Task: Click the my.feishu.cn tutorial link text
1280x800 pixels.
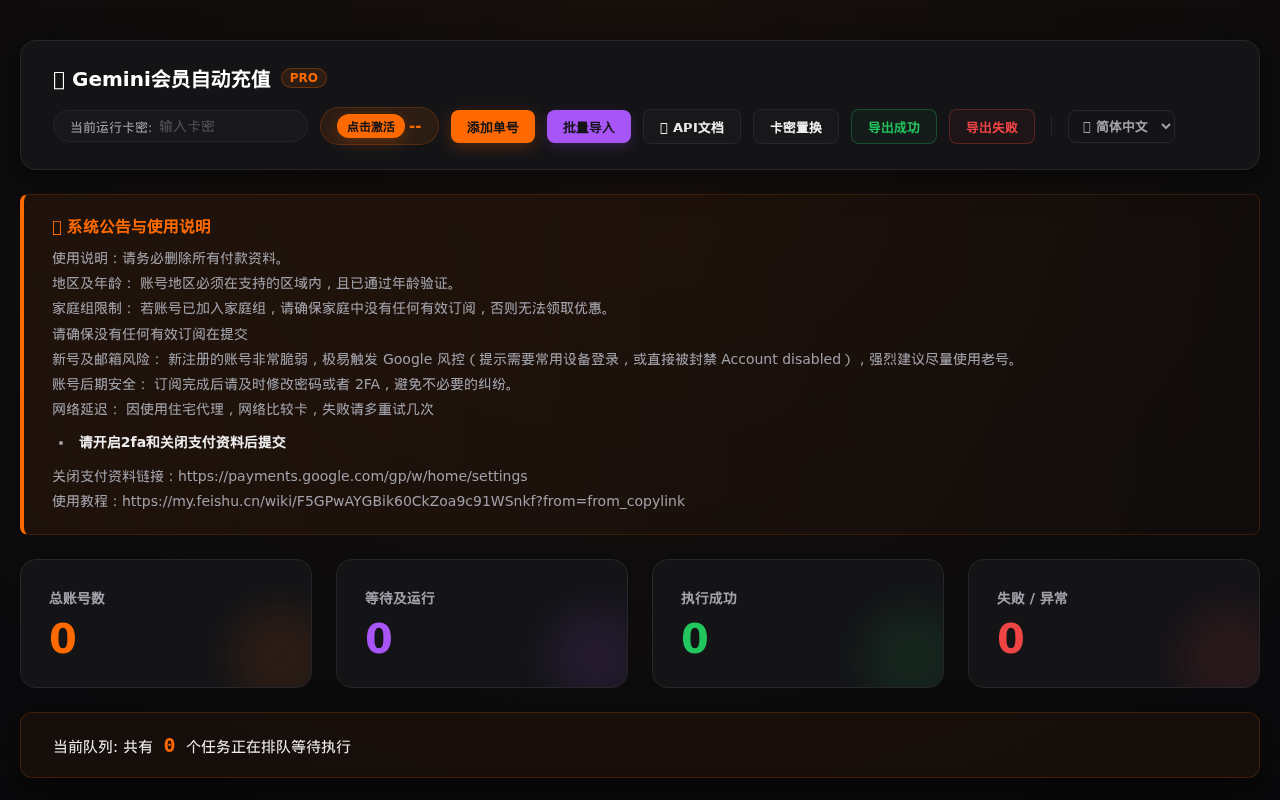Action: (x=403, y=501)
